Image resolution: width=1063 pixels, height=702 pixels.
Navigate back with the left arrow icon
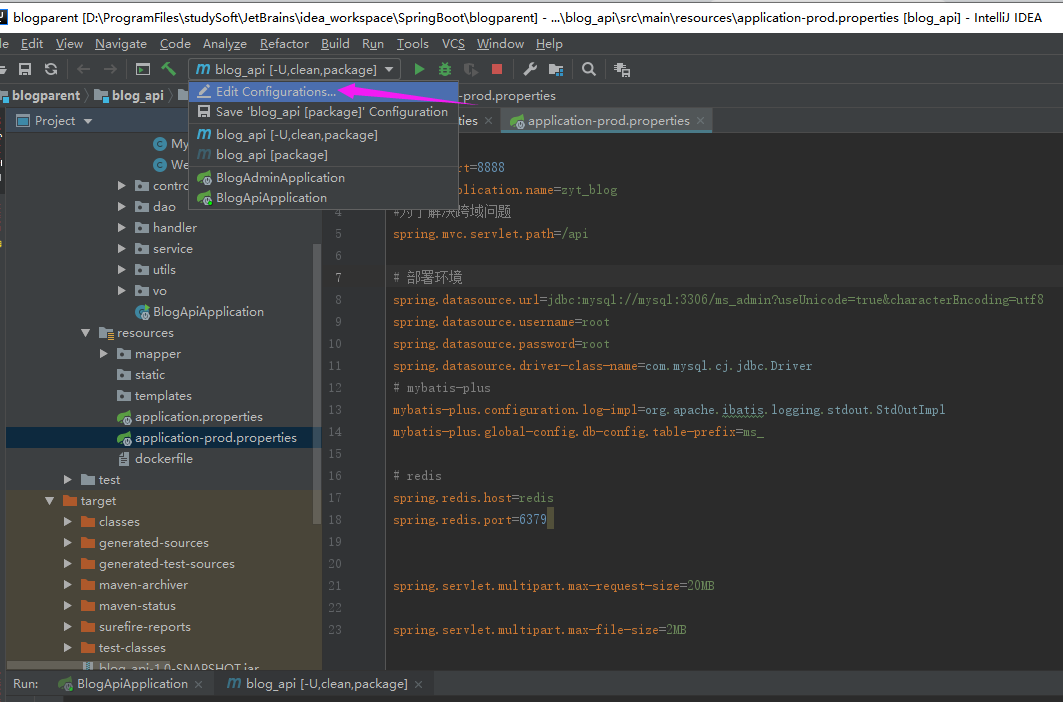[x=83, y=69]
